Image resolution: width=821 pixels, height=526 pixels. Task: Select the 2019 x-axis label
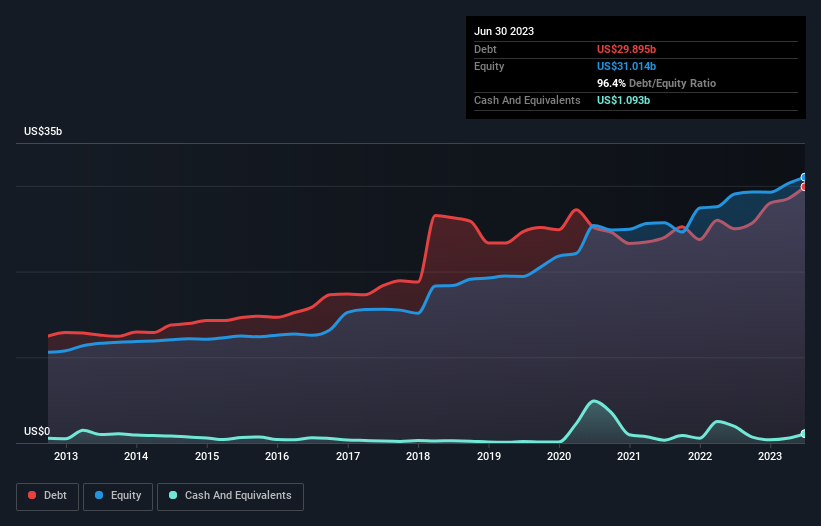click(x=489, y=456)
